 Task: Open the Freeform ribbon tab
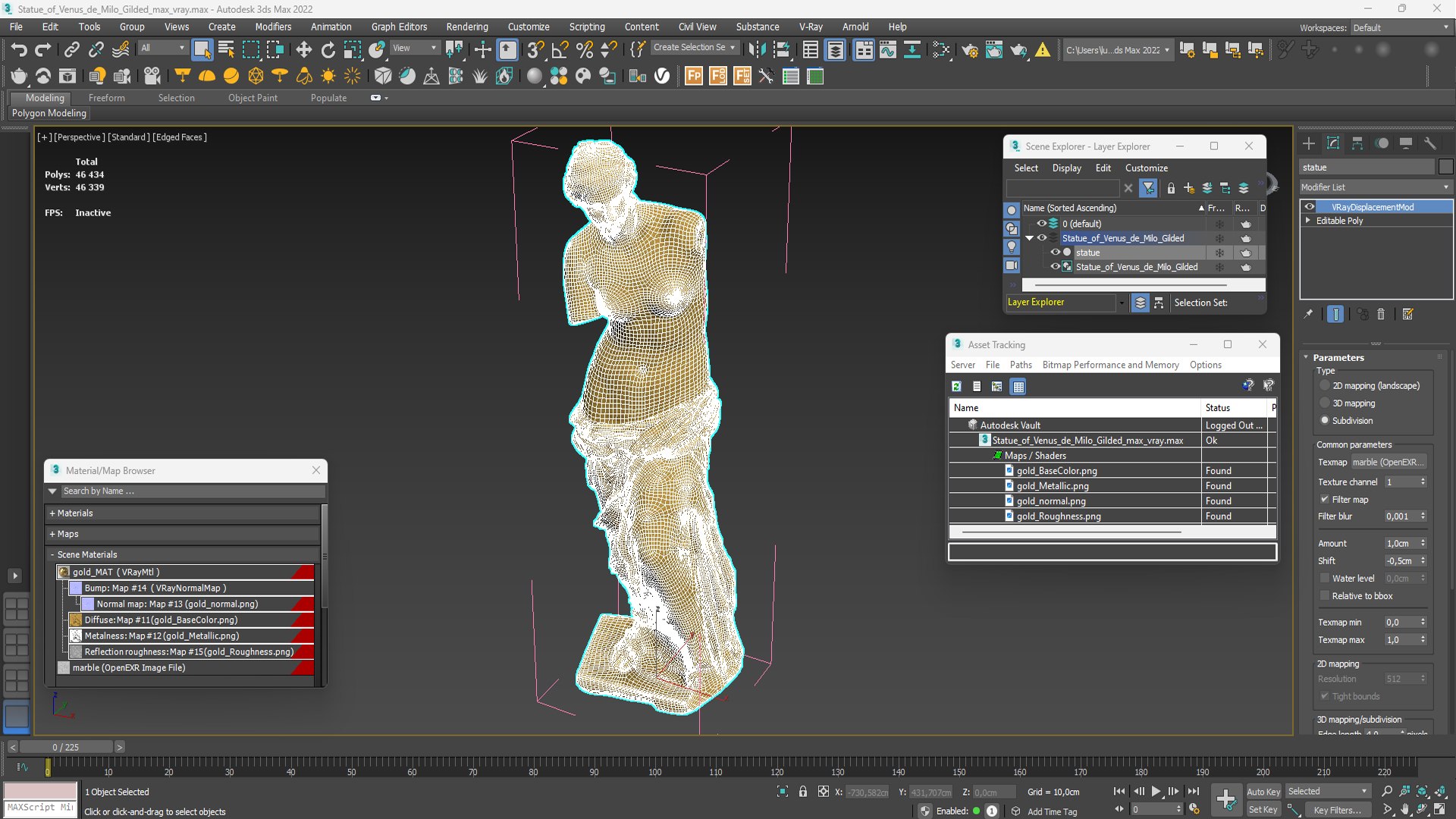pos(106,98)
